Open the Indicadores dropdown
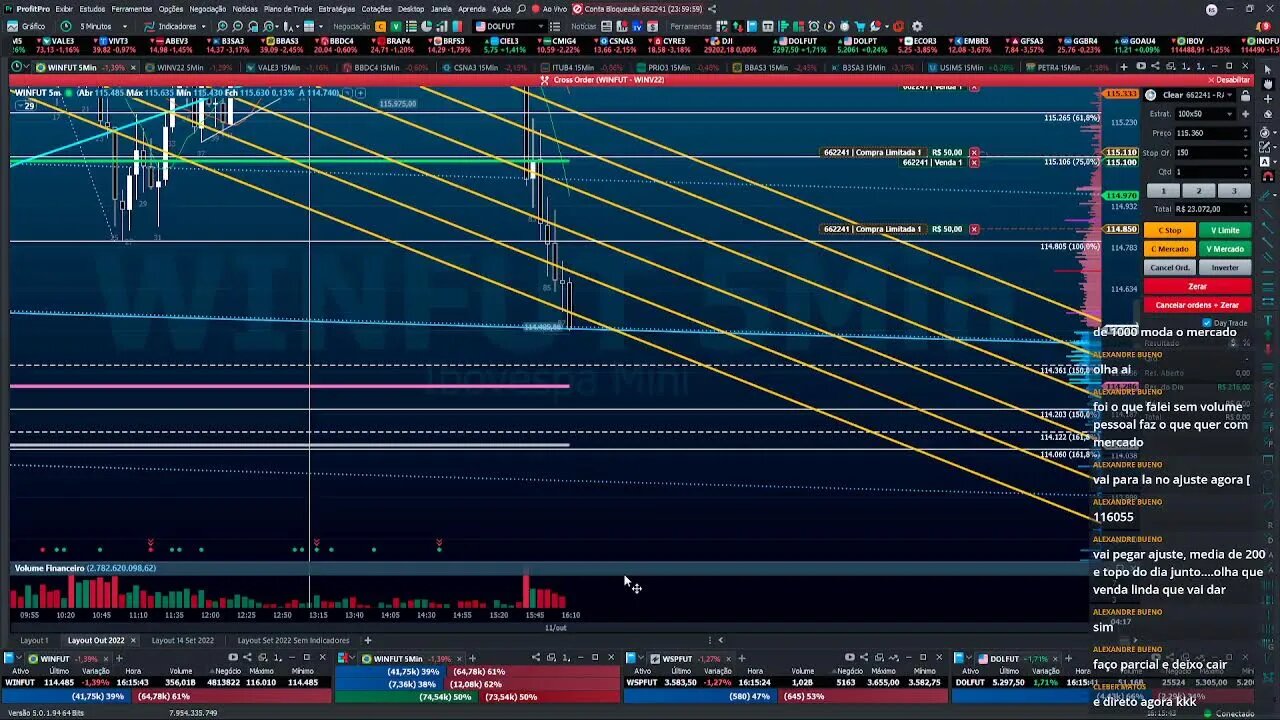This screenshot has height=720, width=1280. coord(204,26)
